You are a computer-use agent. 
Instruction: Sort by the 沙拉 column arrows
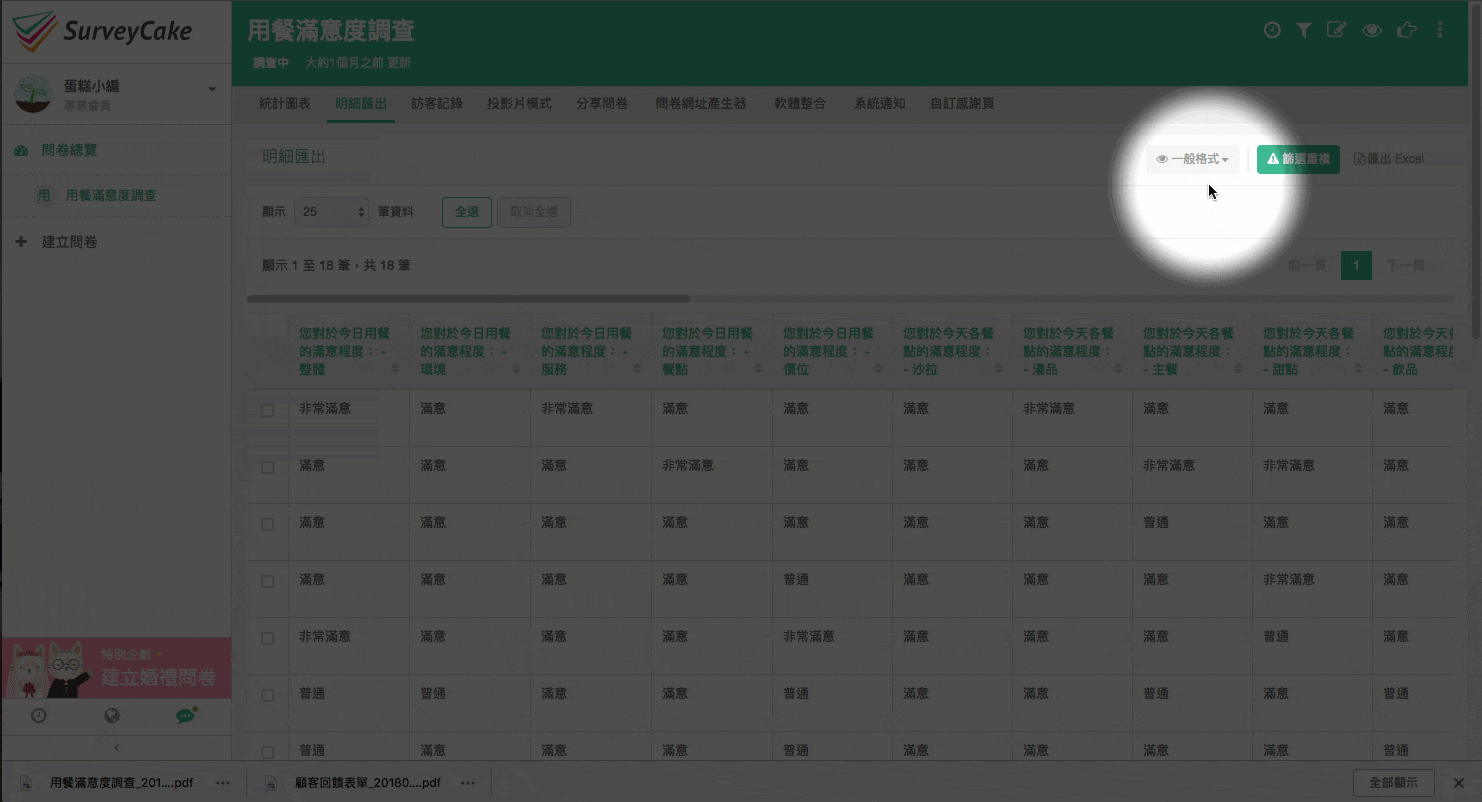coord(999,369)
